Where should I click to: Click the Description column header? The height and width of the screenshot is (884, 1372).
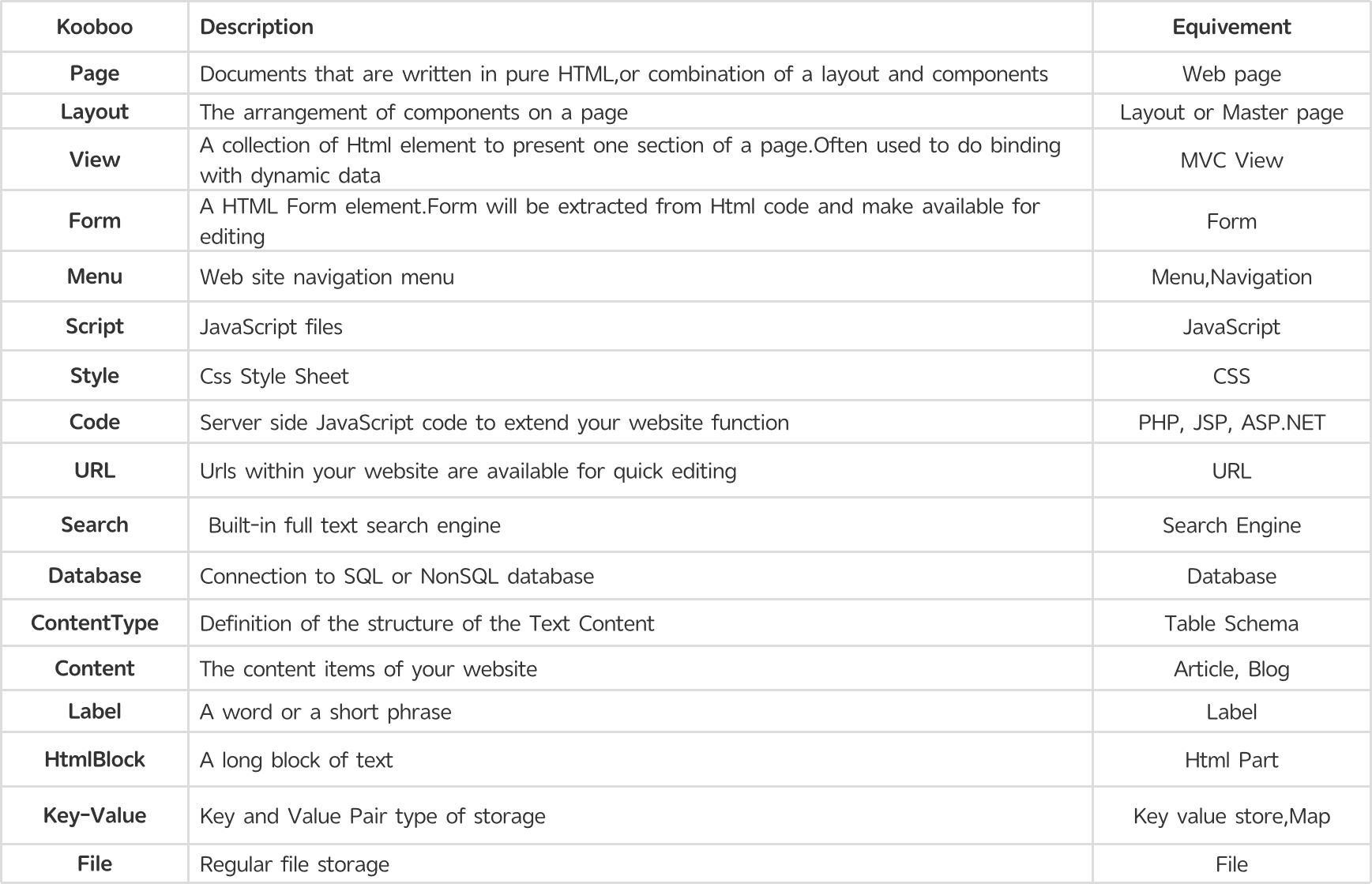(x=257, y=27)
